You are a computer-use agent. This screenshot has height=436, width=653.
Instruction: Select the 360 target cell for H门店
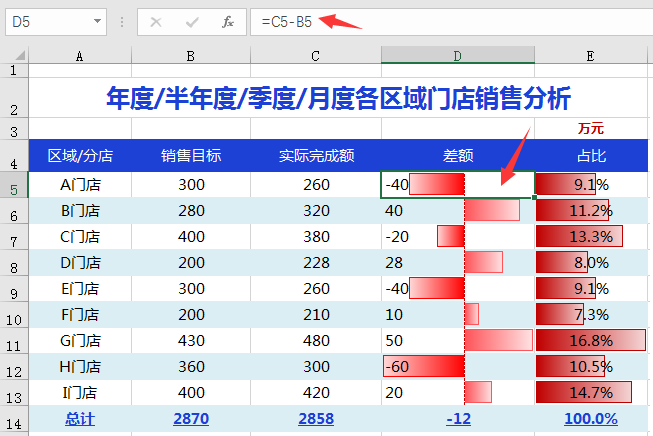click(x=191, y=367)
